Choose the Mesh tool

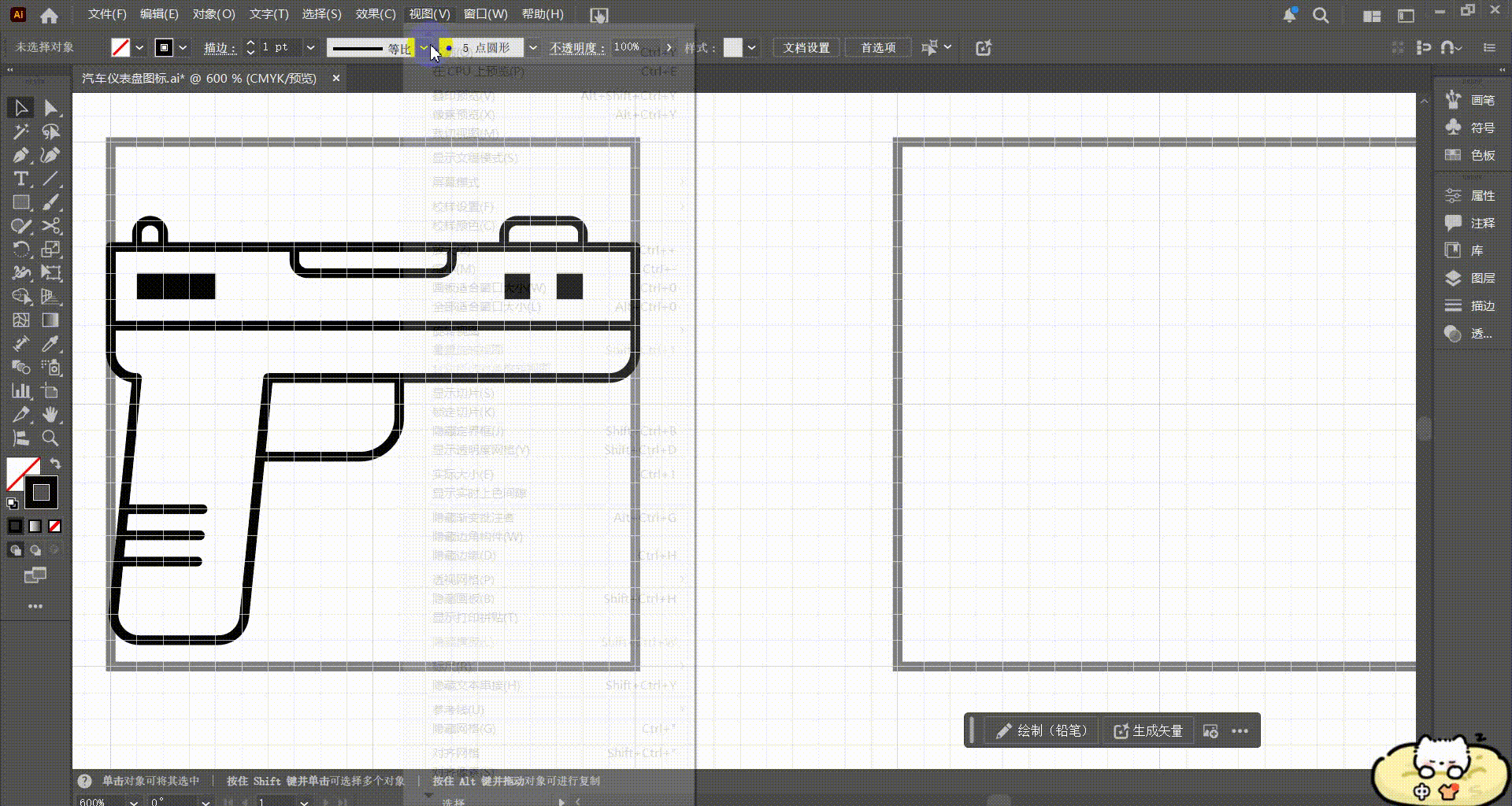click(20, 320)
